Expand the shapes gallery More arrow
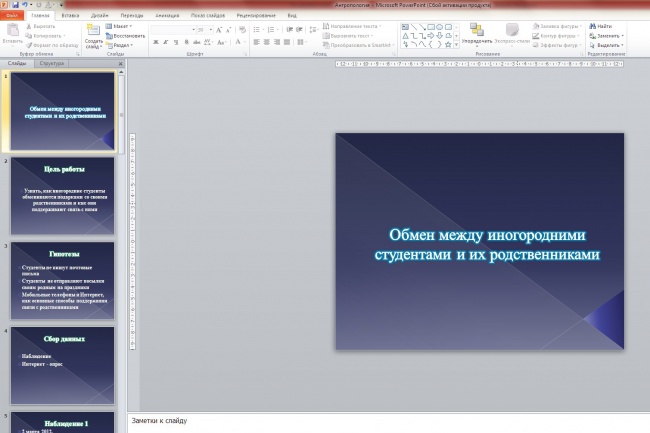650x433 pixels. pyautogui.click(x=456, y=44)
